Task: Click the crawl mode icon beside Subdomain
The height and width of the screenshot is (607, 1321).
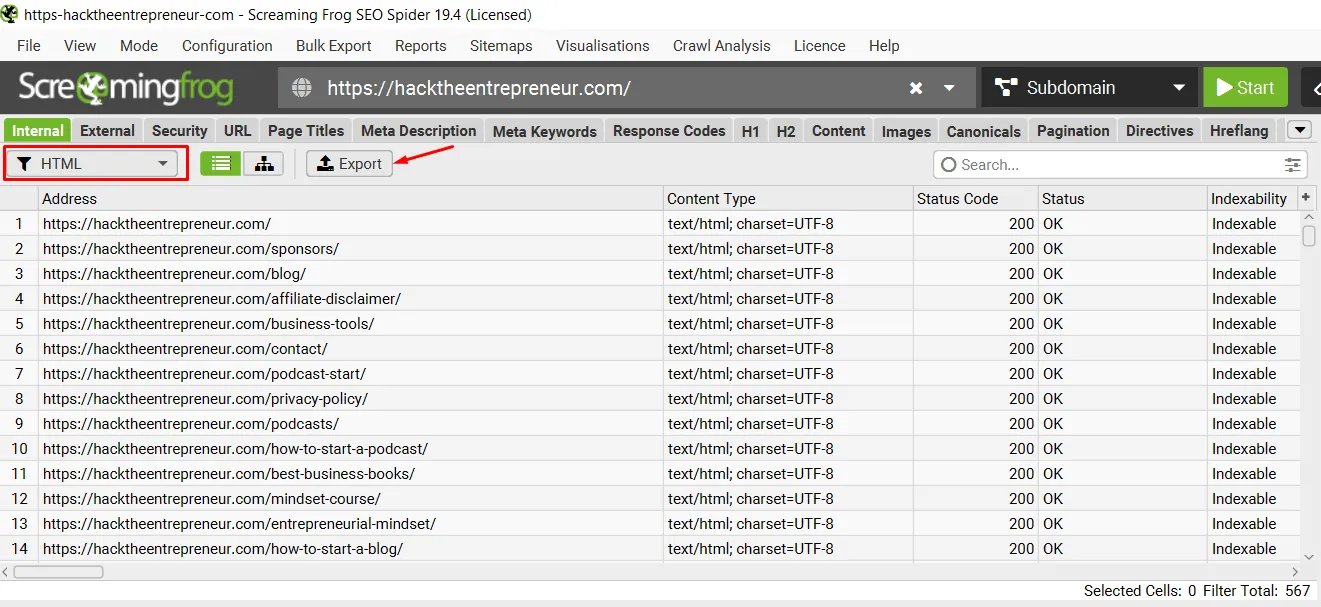Action: coord(1005,88)
